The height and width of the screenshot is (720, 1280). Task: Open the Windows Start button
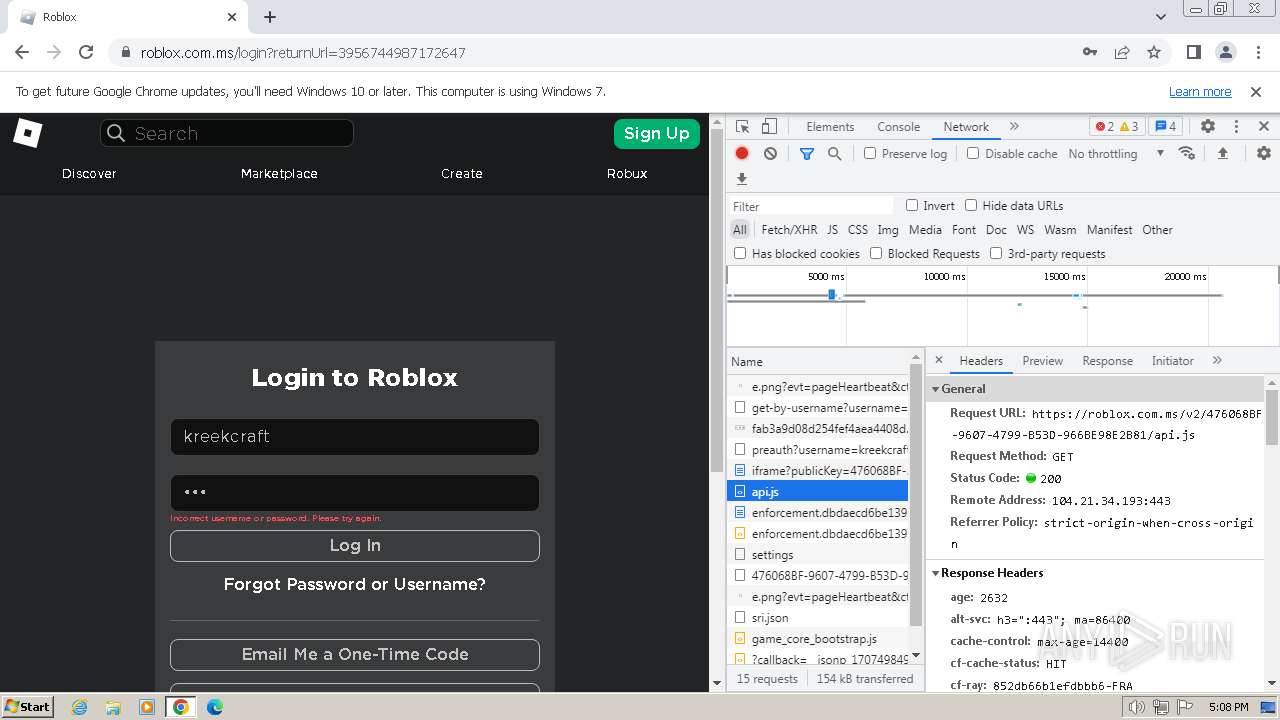pyautogui.click(x=28, y=706)
